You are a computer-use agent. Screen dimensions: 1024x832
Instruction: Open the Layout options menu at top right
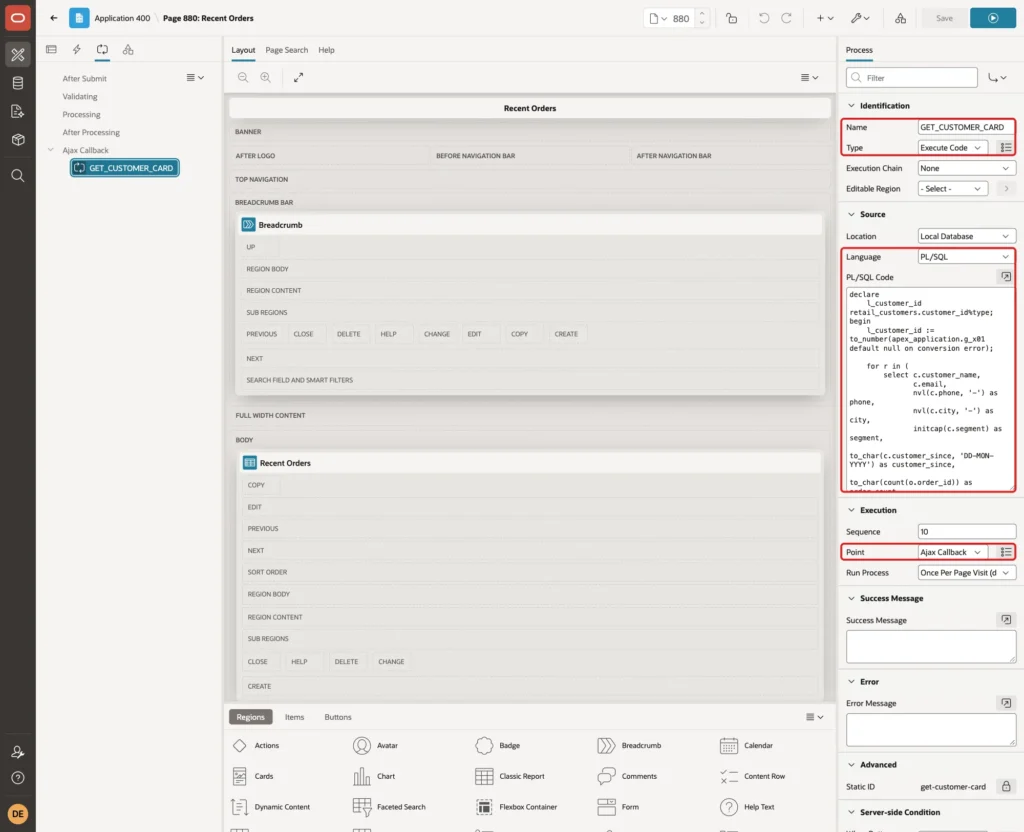click(x=809, y=77)
